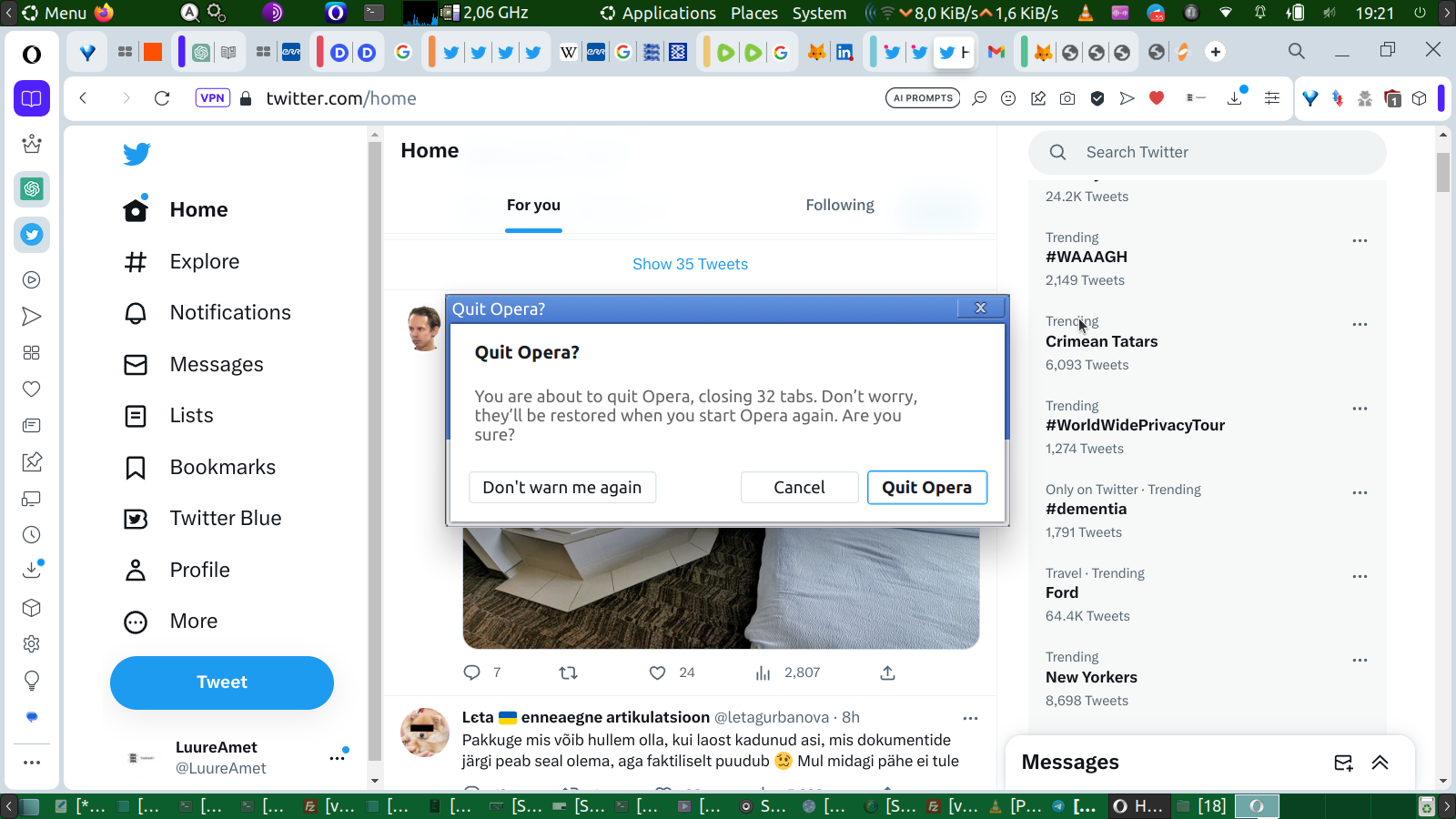This screenshot has width=1456, height=819.
Task: Open Easy Setup sliders icon
Action: click(1272, 98)
